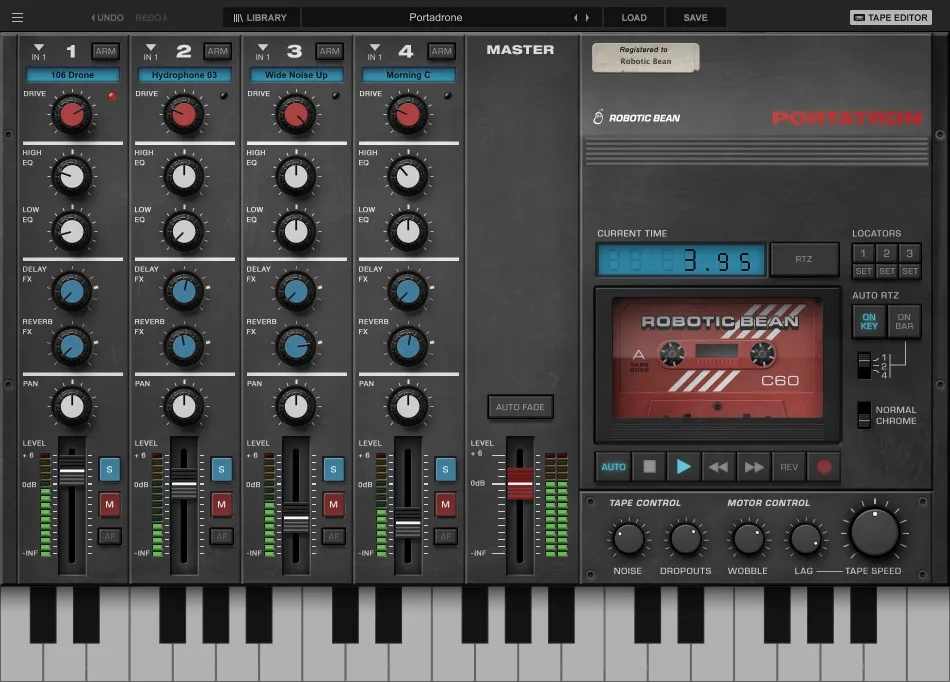The height and width of the screenshot is (682, 950).
Task: Click the Rewind button
Action: click(x=719, y=467)
